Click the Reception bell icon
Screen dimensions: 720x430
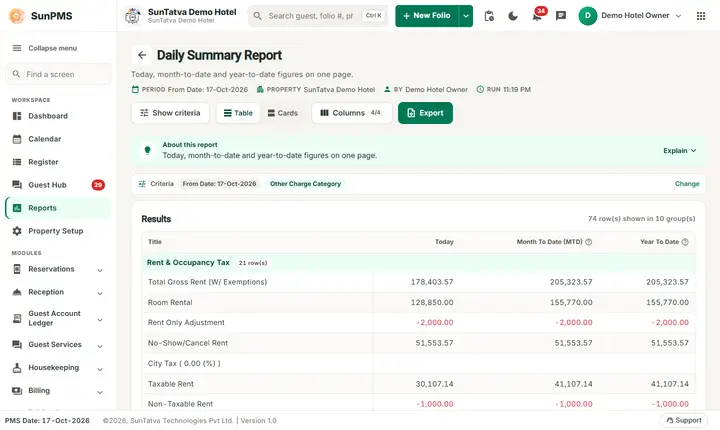[17, 292]
